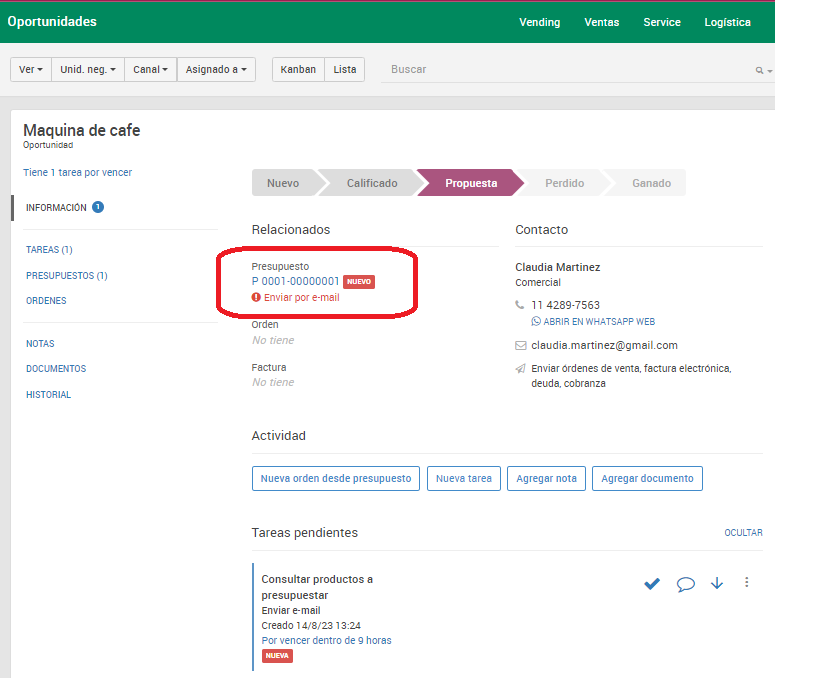Viewport: 819px width, 678px height.
Task: Click the down arrow icon on task
Action: click(717, 583)
